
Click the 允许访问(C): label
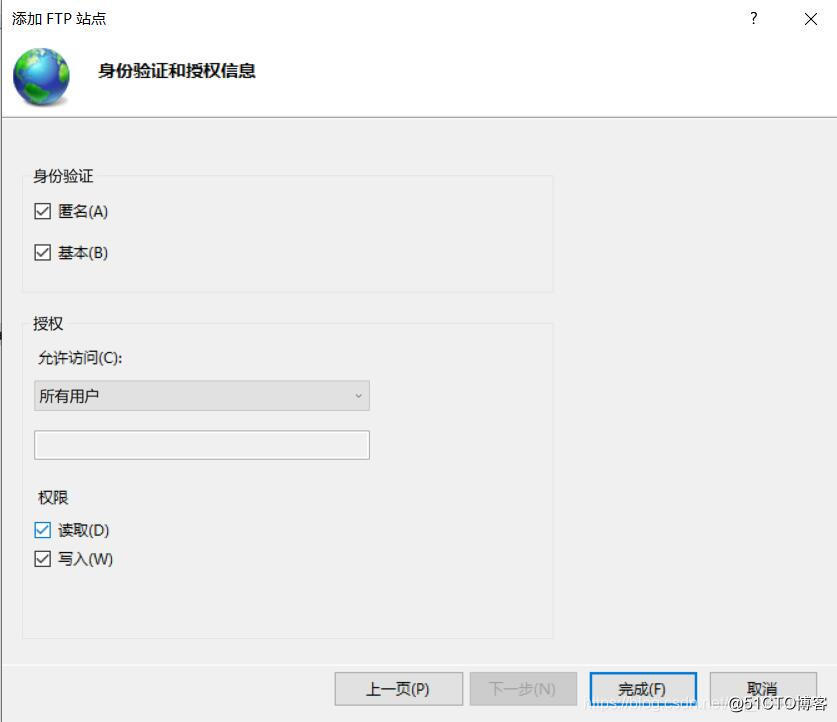(x=80, y=358)
